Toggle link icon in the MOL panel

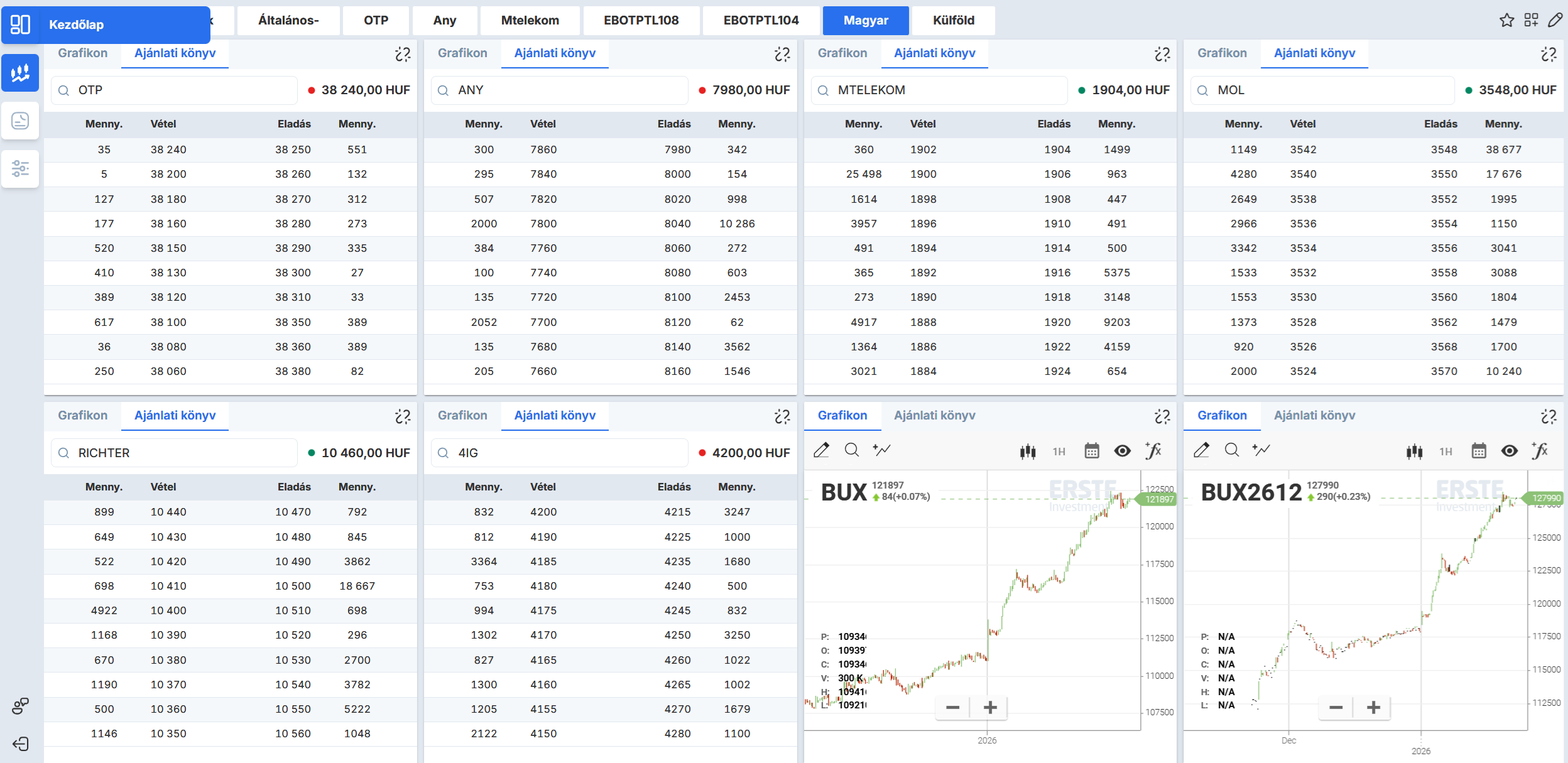coord(1549,55)
